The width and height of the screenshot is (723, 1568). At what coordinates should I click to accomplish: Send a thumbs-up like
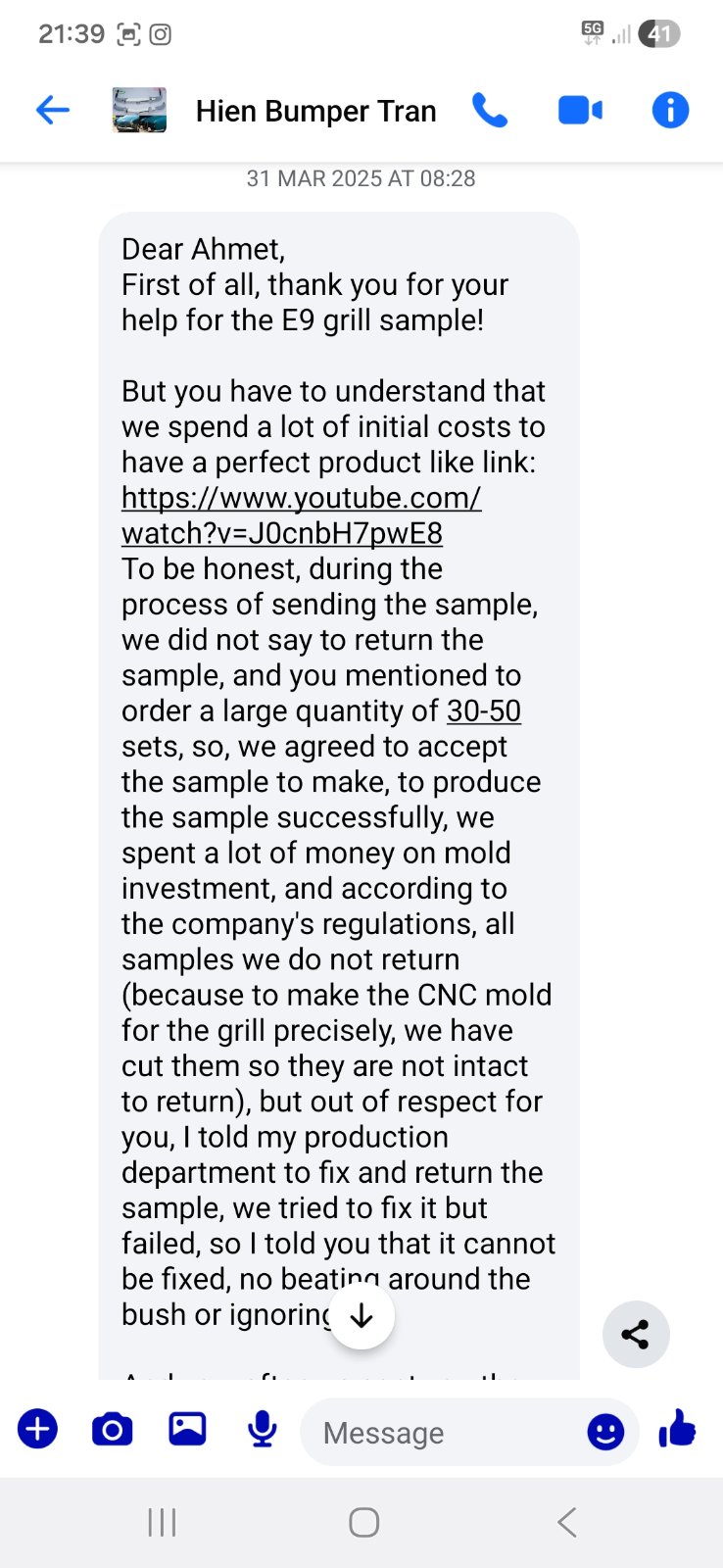pos(677,1430)
